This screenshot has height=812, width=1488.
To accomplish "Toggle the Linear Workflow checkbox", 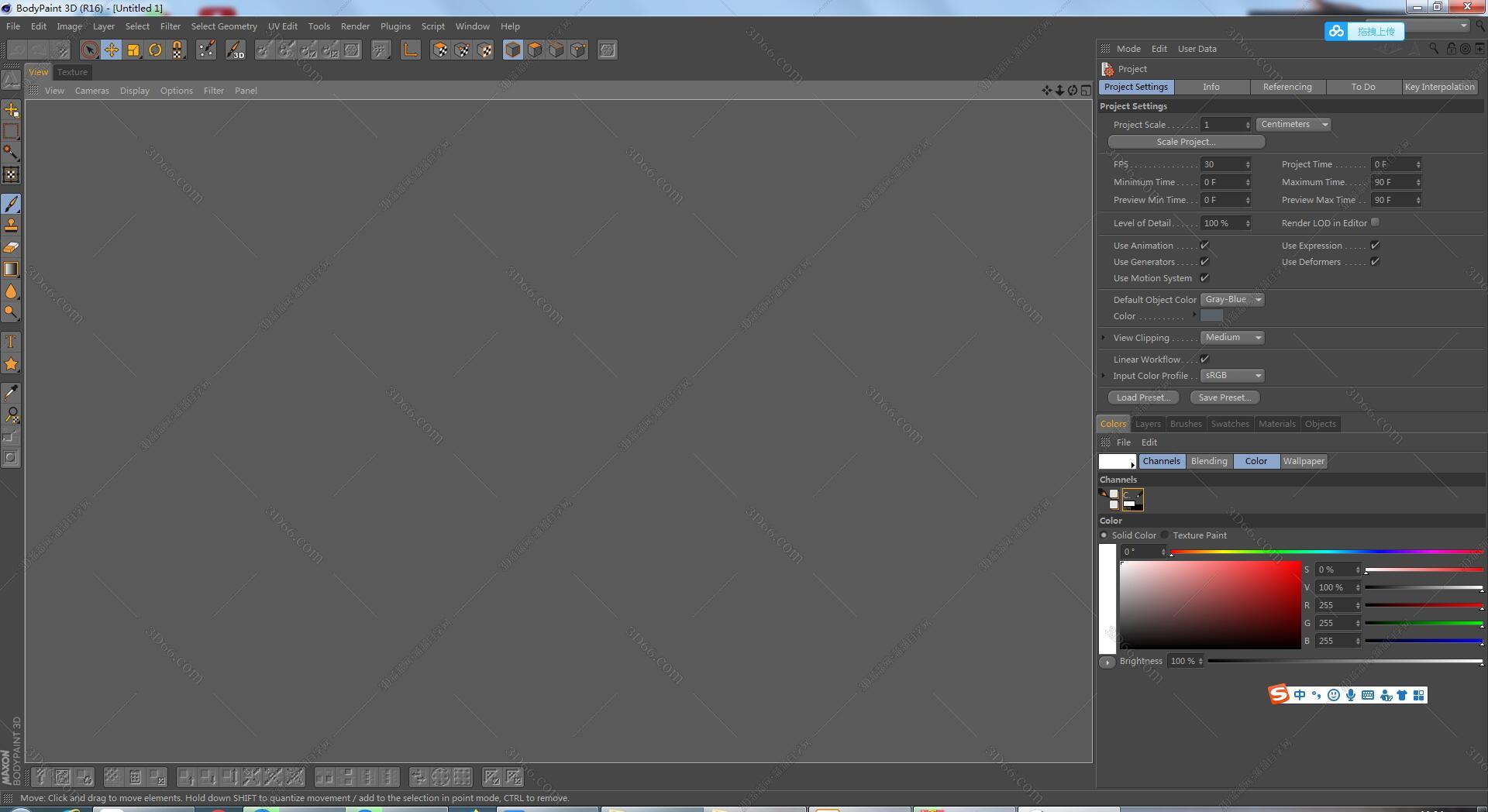I will coord(1204,359).
